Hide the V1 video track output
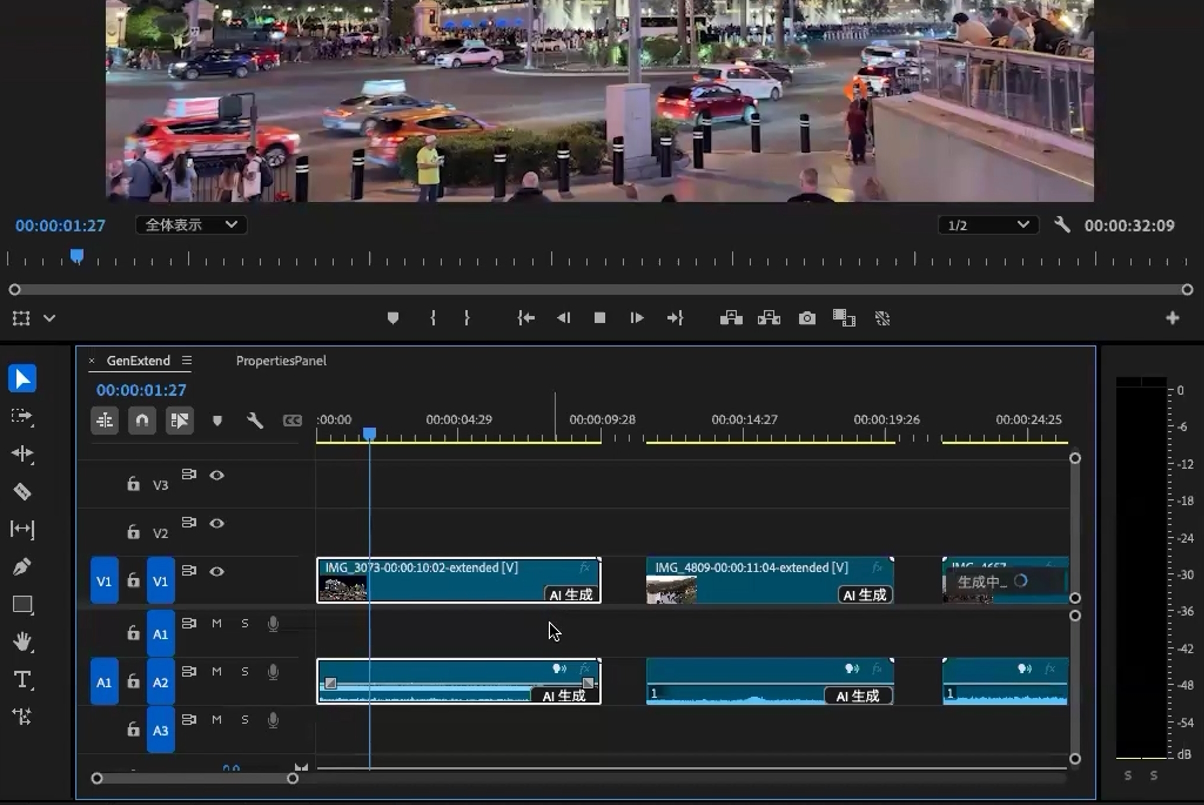1204x805 pixels. point(217,571)
